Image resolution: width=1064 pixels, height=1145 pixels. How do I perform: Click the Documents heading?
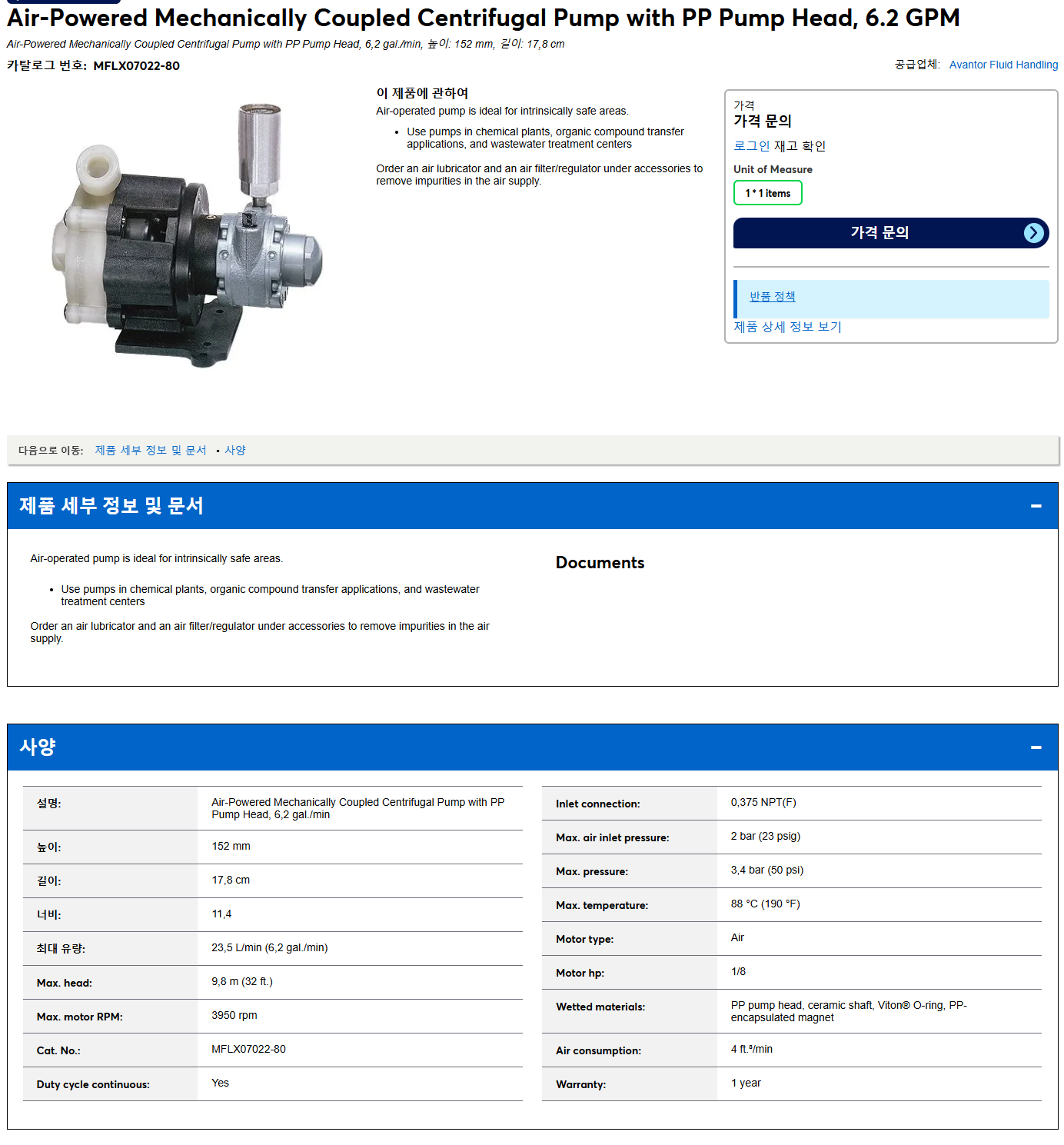pyautogui.click(x=600, y=563)
